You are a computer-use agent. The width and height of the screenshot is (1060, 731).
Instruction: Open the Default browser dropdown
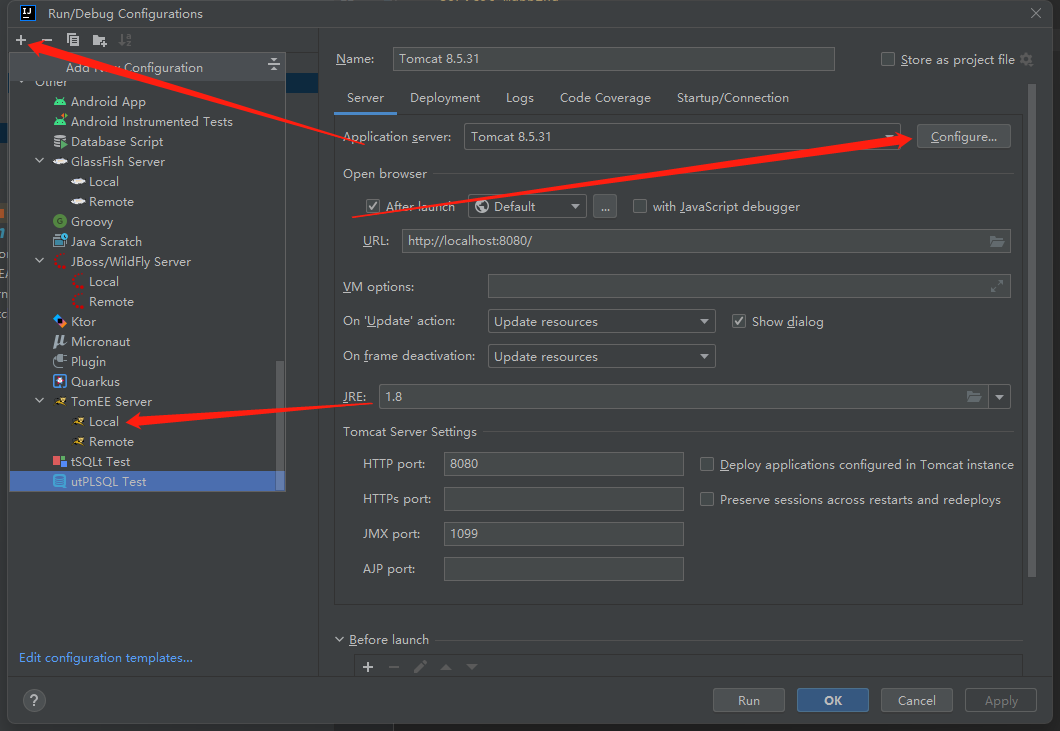527,206
